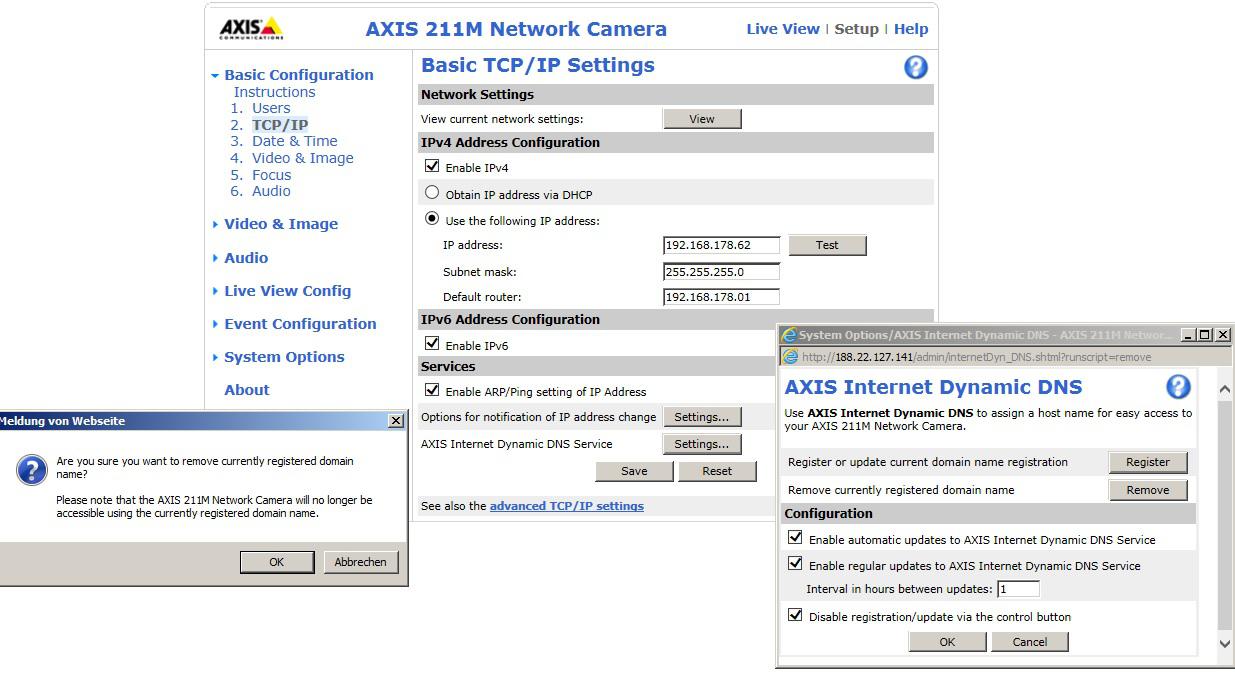The width and height of the screenshot is (1235, 673).
Task: Open help for Basic TCP/IP Settings
Action: tap(915, 67)
